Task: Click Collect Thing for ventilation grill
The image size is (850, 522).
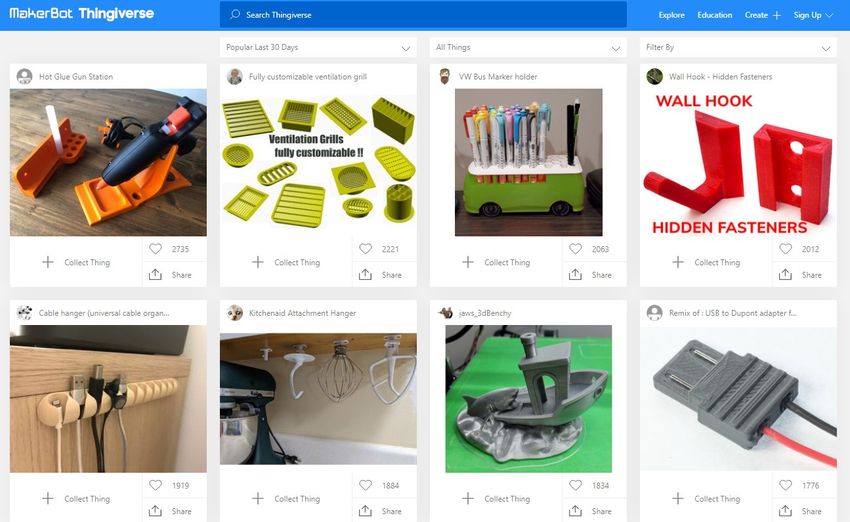Action: pyautogui.click(x=286, y=262)
